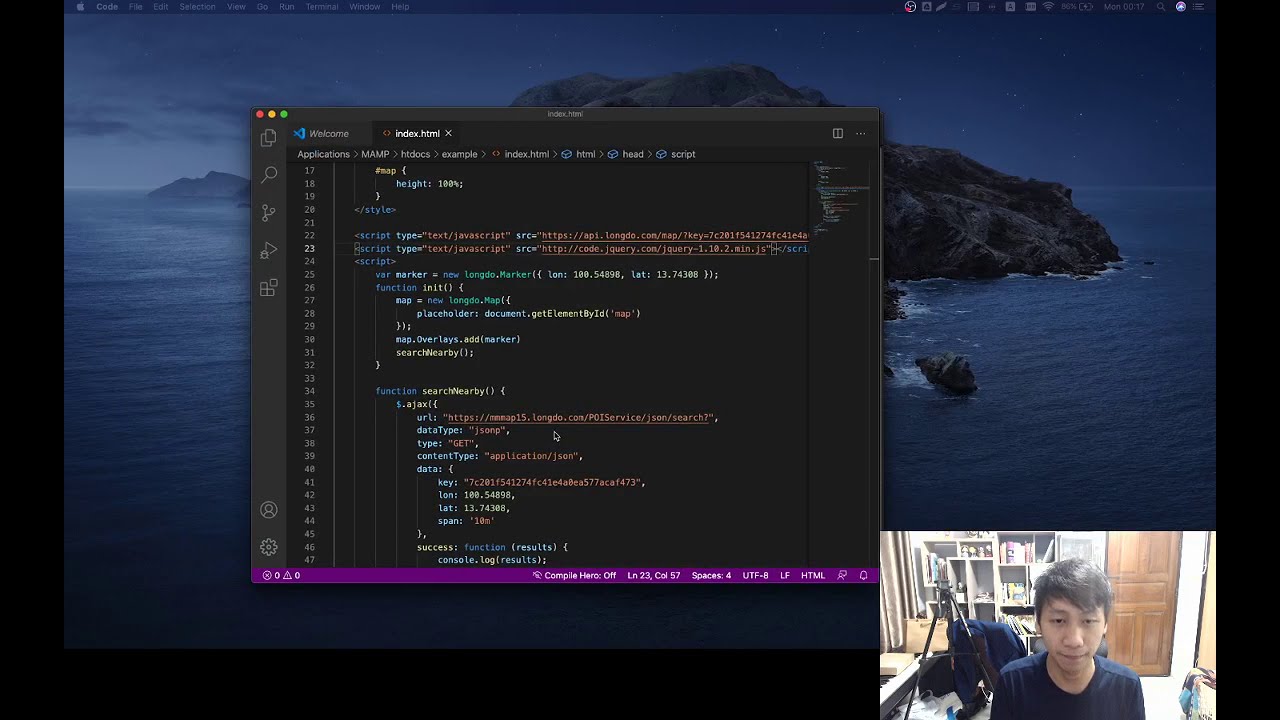Image resolution: width=1280 pixels, height=720 pixels.
Task: Open the notifications bell in status bar
Action: [x=863, y=576]
